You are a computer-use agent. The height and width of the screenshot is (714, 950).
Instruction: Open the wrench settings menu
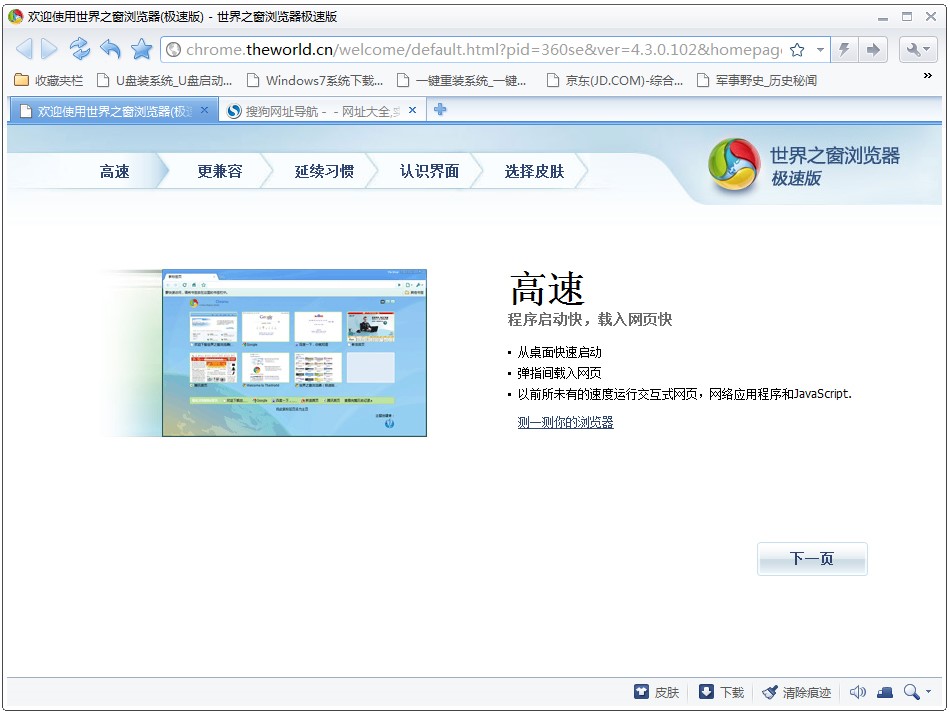click(913, 48)
